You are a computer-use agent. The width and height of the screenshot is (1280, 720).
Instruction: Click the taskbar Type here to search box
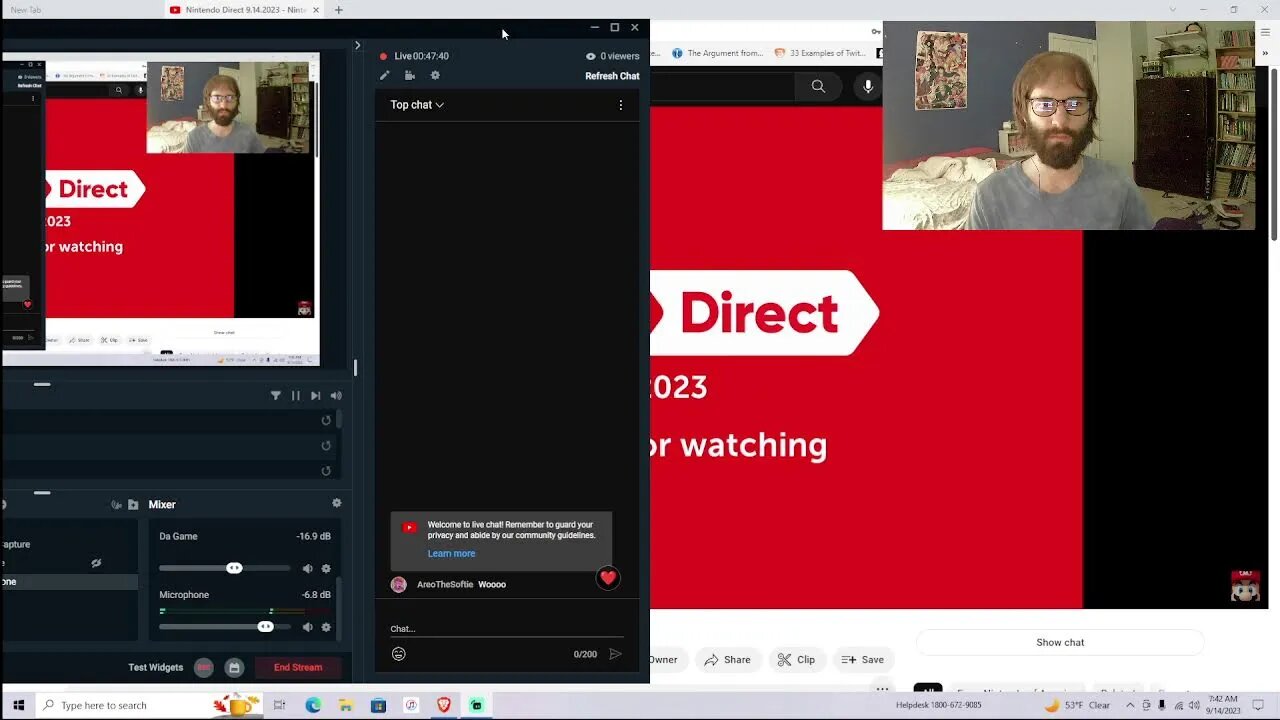click(148, 705)
